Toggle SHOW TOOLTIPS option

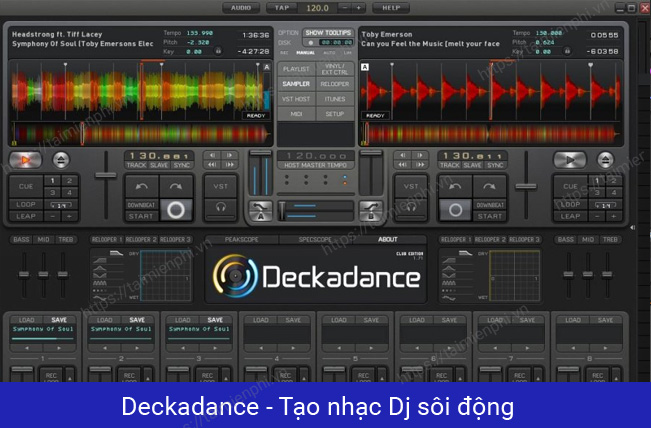328,33
